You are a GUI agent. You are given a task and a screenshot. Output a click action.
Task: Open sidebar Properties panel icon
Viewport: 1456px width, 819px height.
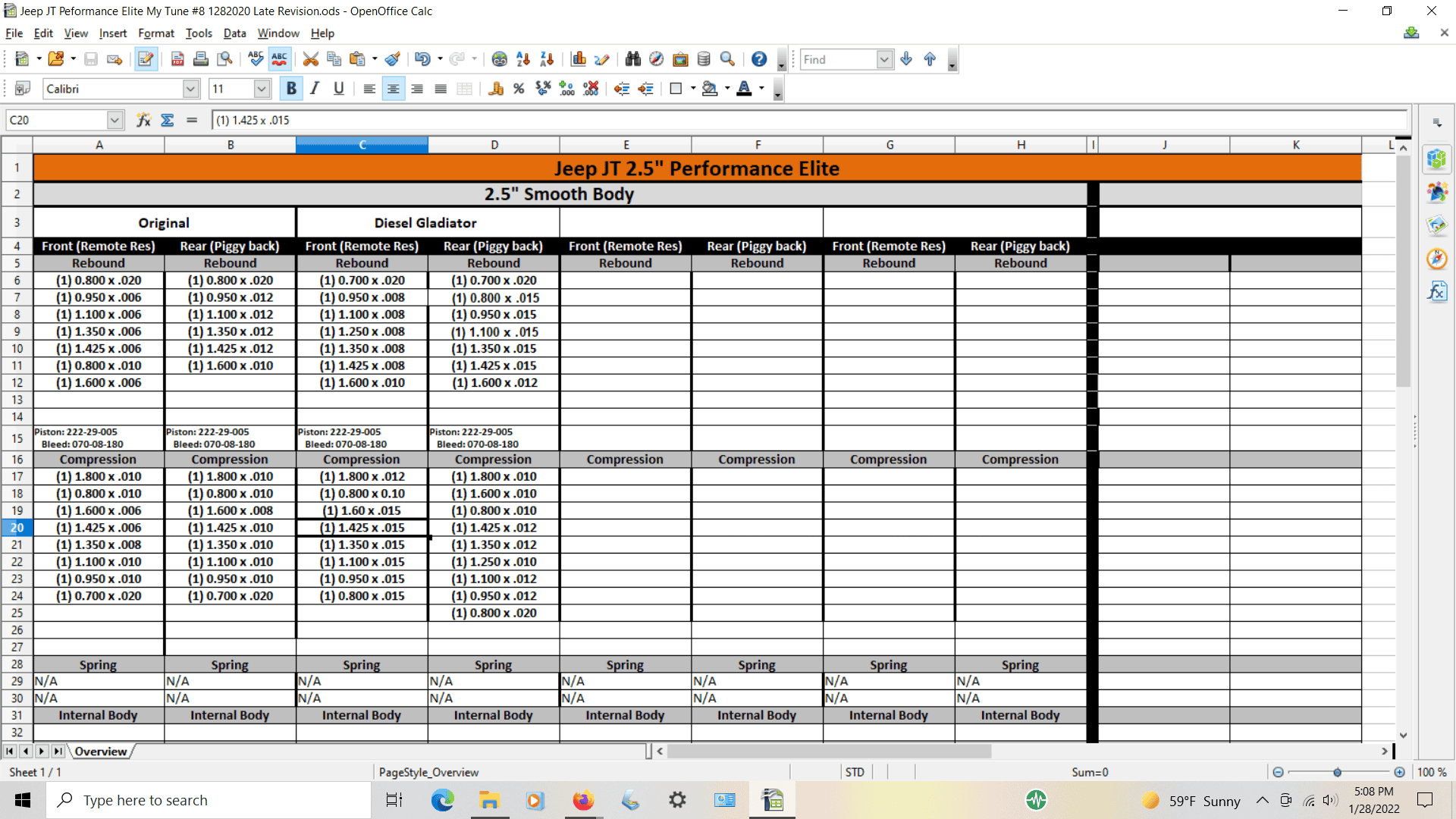(x=1437, y=158)
